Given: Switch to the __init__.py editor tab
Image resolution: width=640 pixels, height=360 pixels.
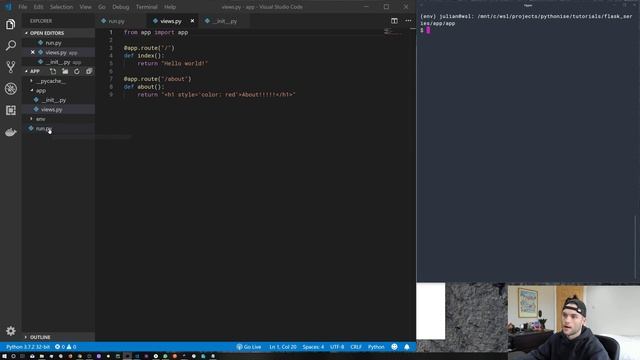Looking at the screenshot, I should click(224, 21).
